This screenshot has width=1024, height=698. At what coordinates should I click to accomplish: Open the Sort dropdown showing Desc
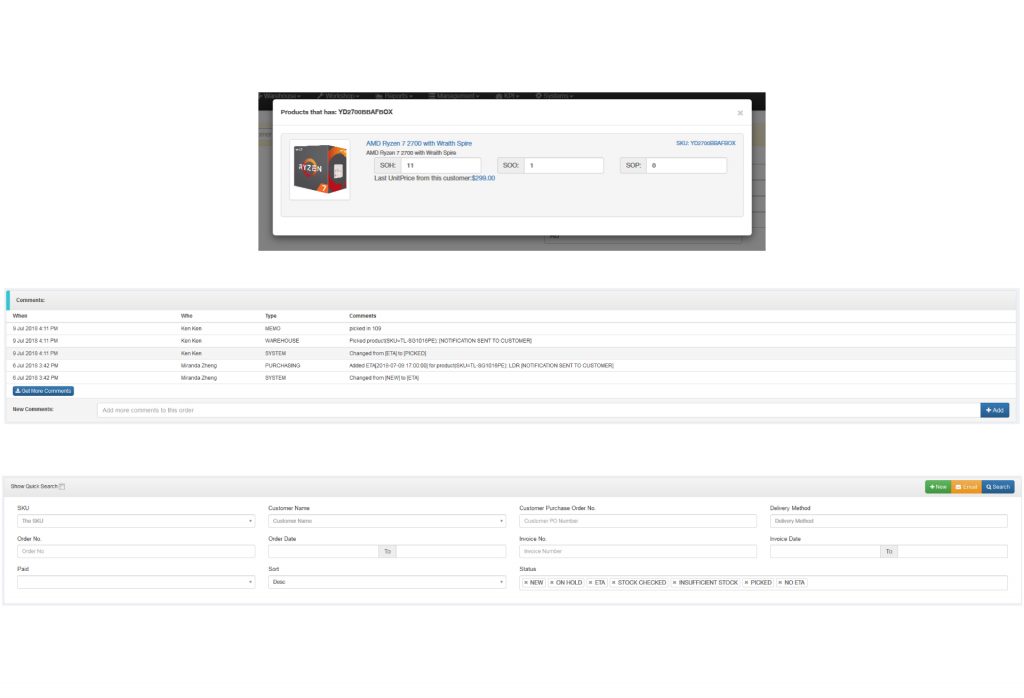tap(387, 582)
